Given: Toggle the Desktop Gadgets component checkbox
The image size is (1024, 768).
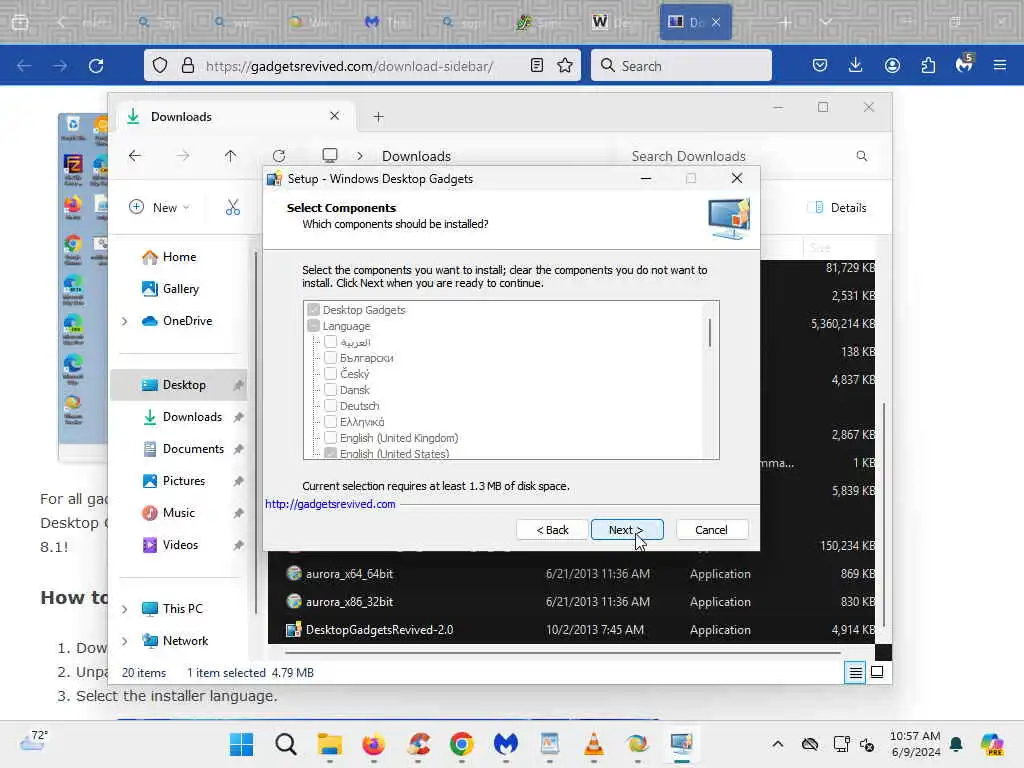Looking at the screenshot, I should tap(313, 310).
